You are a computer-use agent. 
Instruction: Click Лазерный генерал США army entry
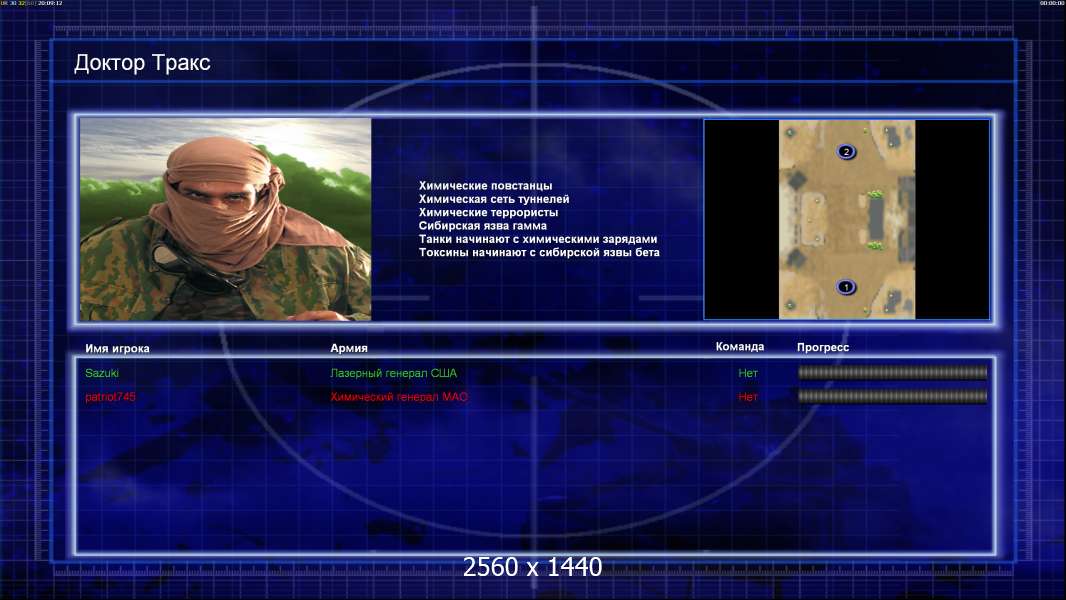point(394,373)
